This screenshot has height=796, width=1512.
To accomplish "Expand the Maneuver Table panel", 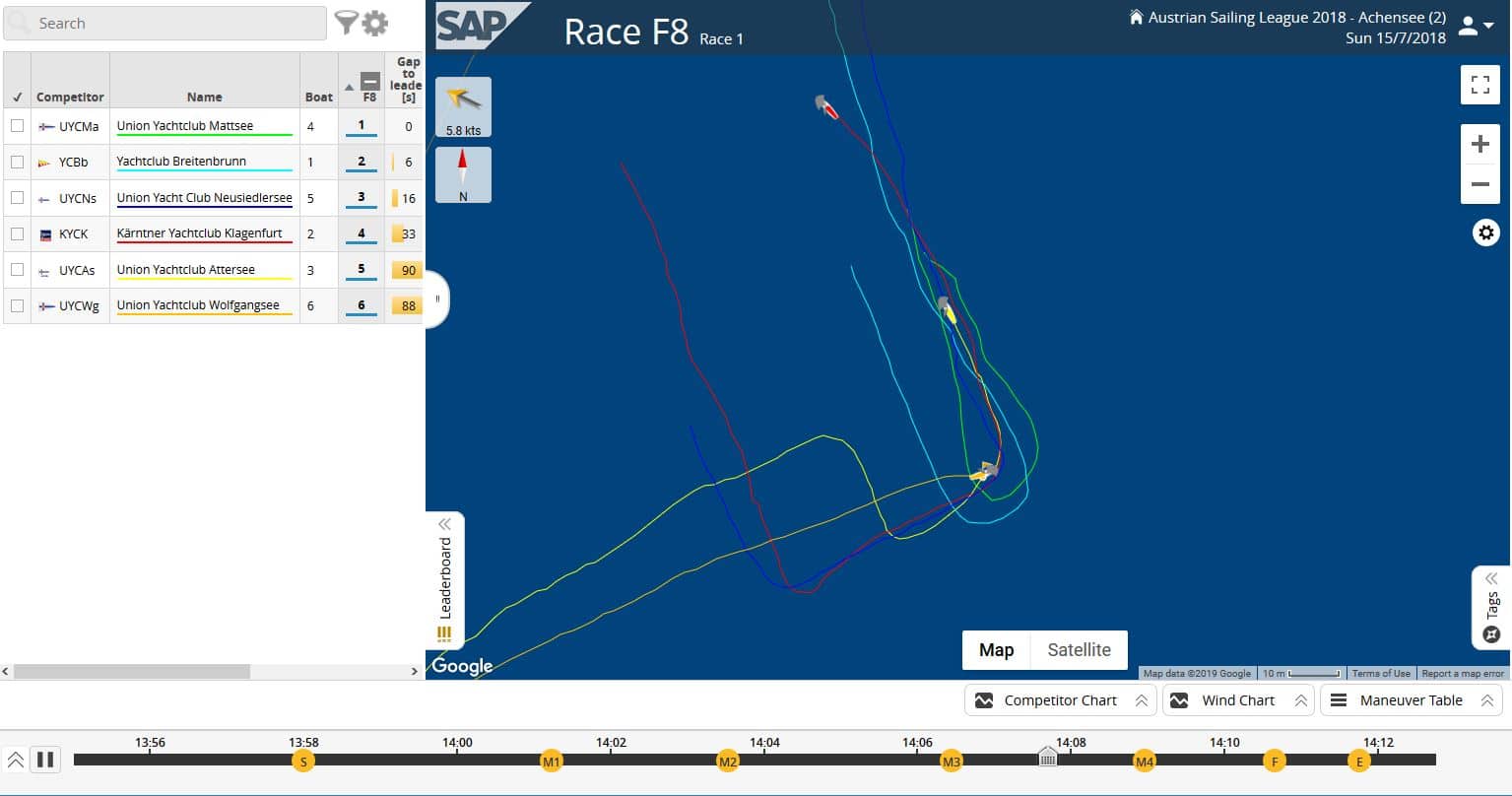I will tap(1411, 700).
